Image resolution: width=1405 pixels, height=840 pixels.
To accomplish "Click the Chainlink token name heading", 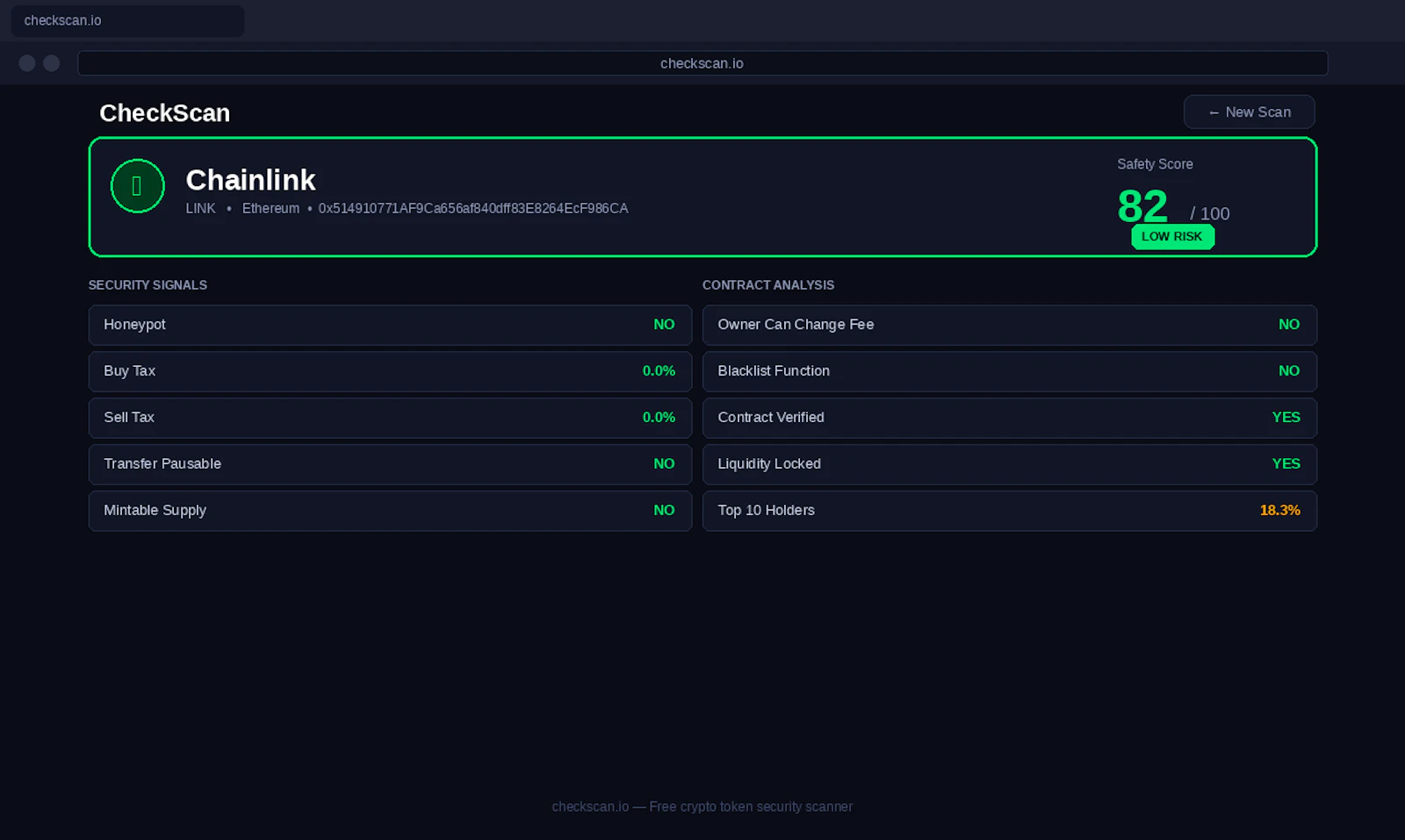I will pos(250,180).
